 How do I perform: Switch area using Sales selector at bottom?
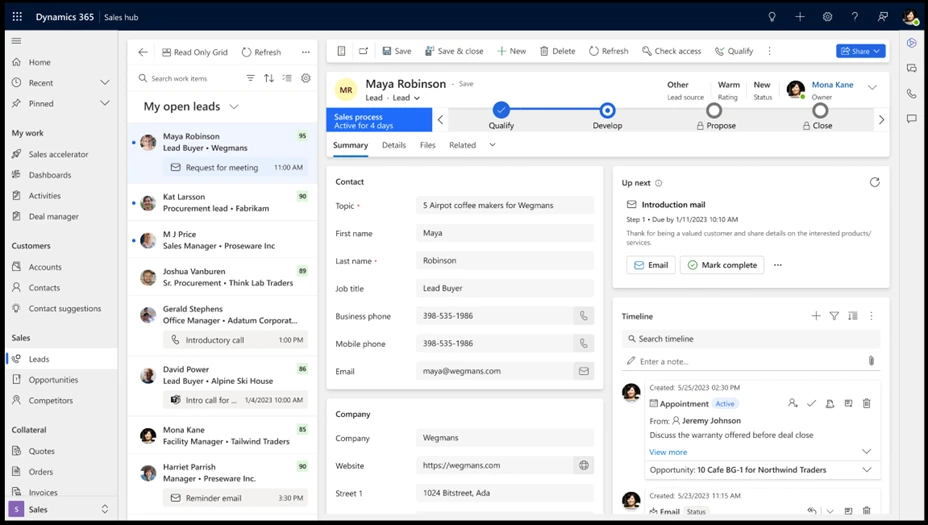pos(59,509)
